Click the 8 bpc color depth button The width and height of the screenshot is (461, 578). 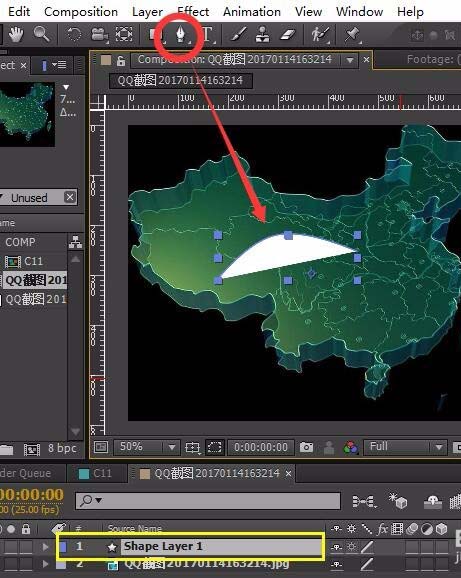(62, 448)
